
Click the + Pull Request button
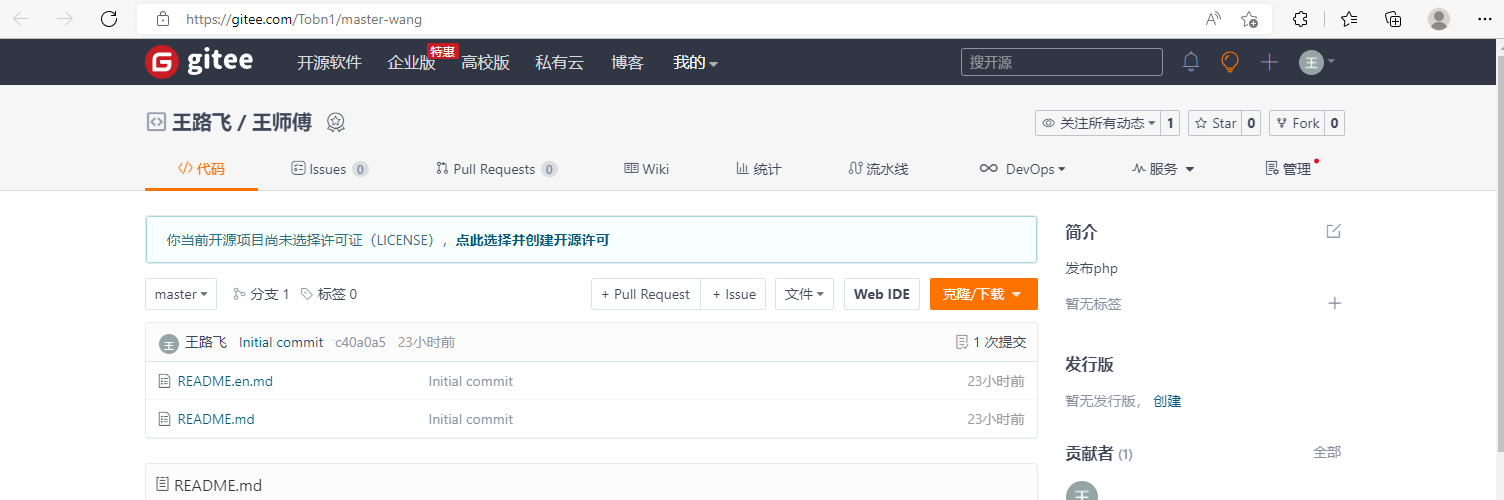coord(646,294)
